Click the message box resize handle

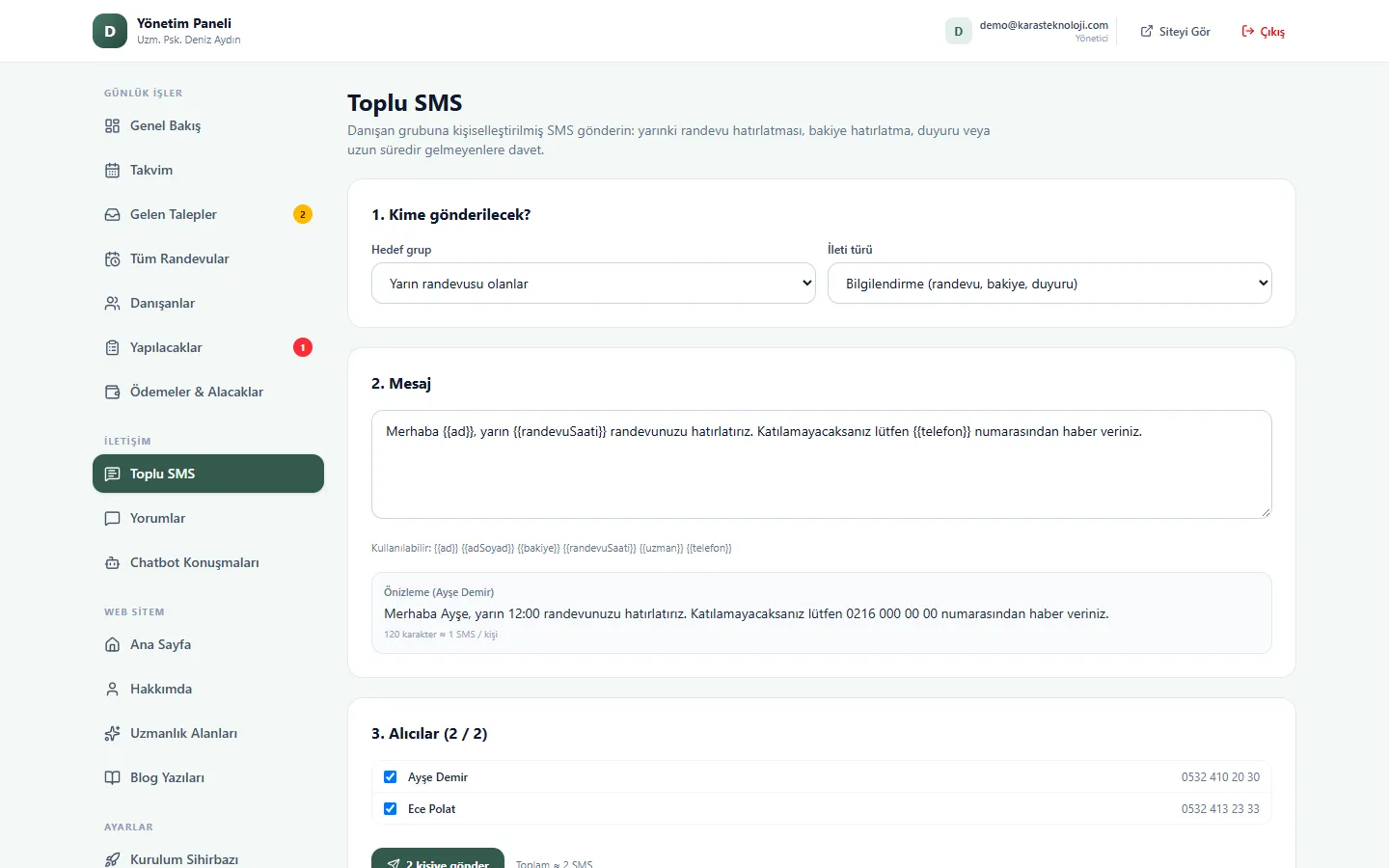click(1266, 512)
